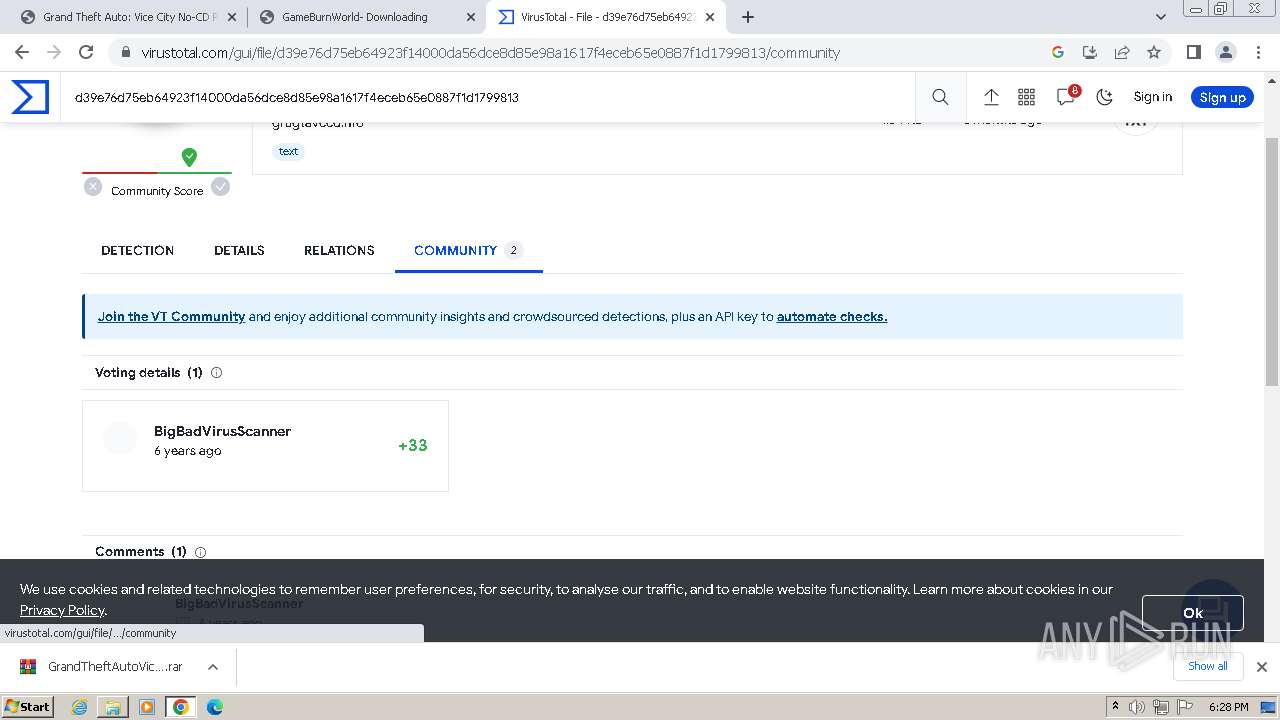
Task: Click Voting details info icon
Action: coord(216,372)
